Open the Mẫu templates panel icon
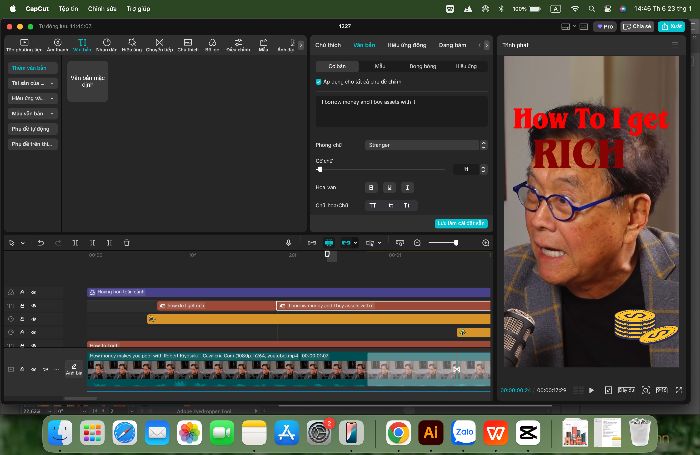 coord(263,44)
